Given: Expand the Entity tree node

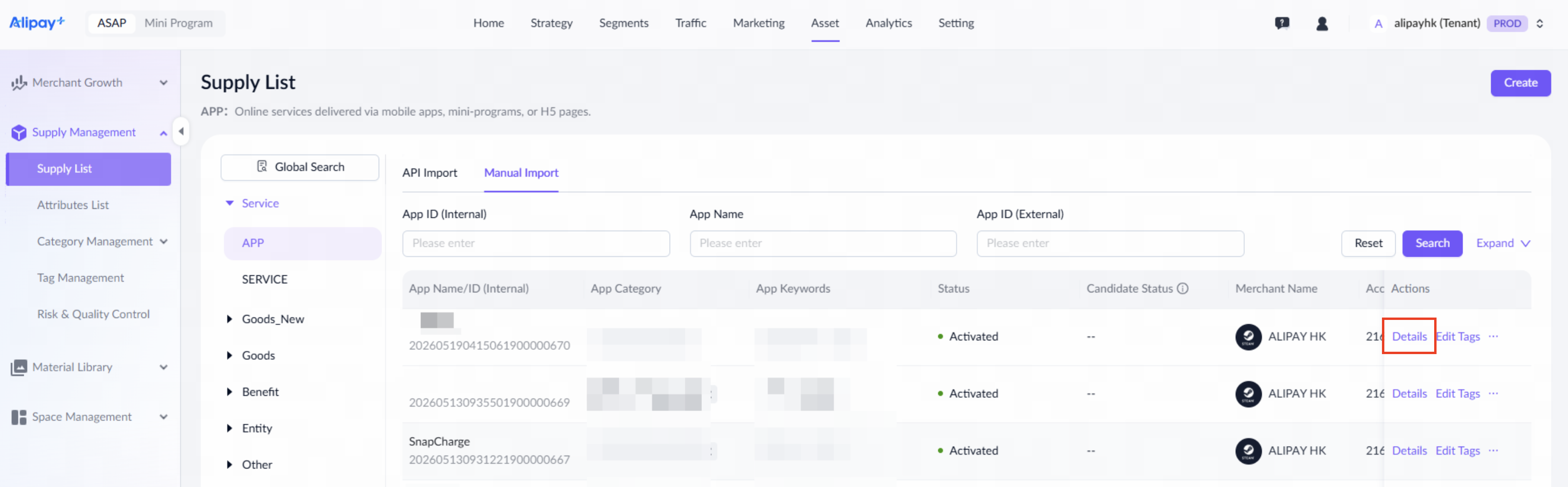Looking at the screenshot, I should click(x=230, y=429).
